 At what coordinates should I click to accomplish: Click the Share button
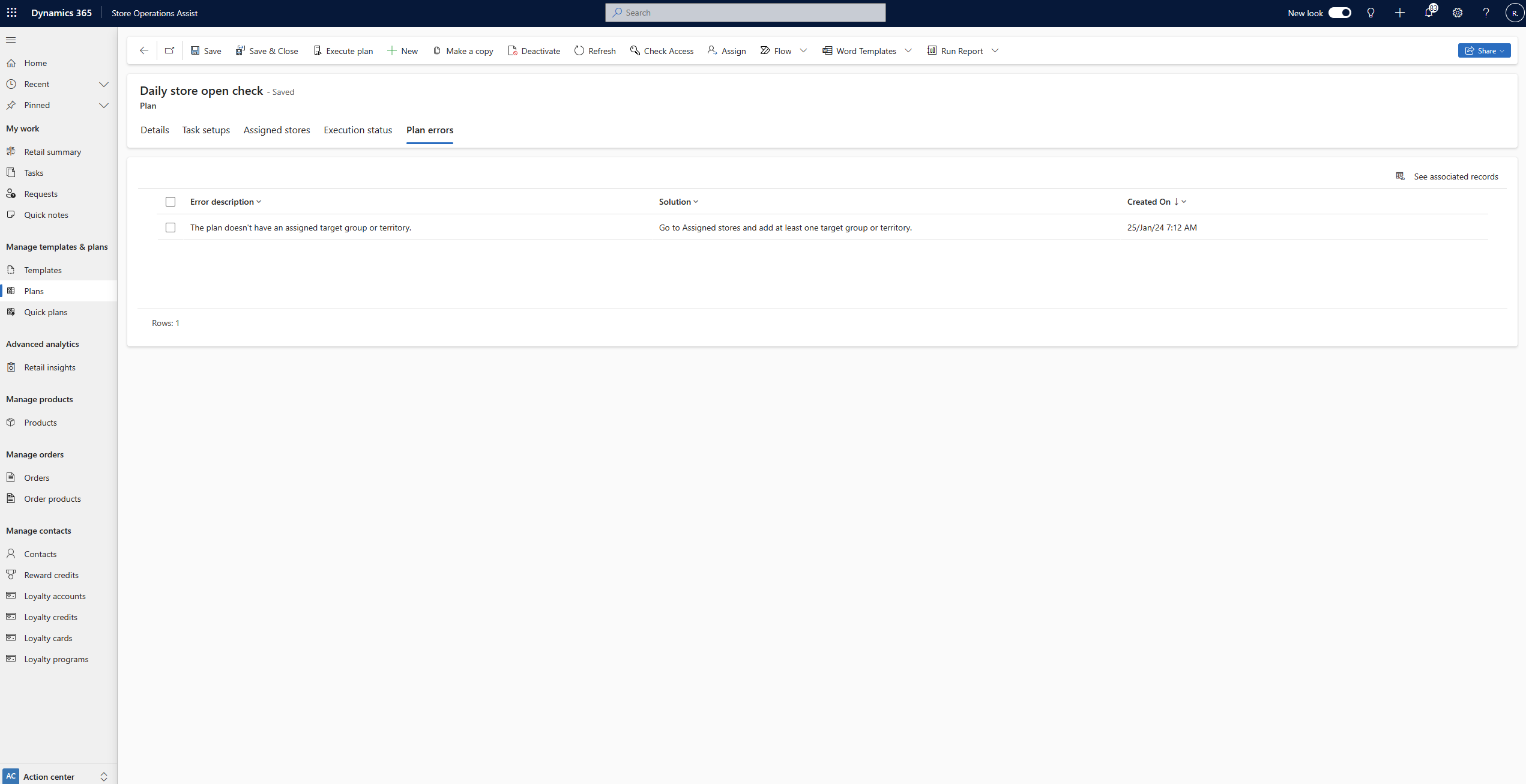point(1483,50)
